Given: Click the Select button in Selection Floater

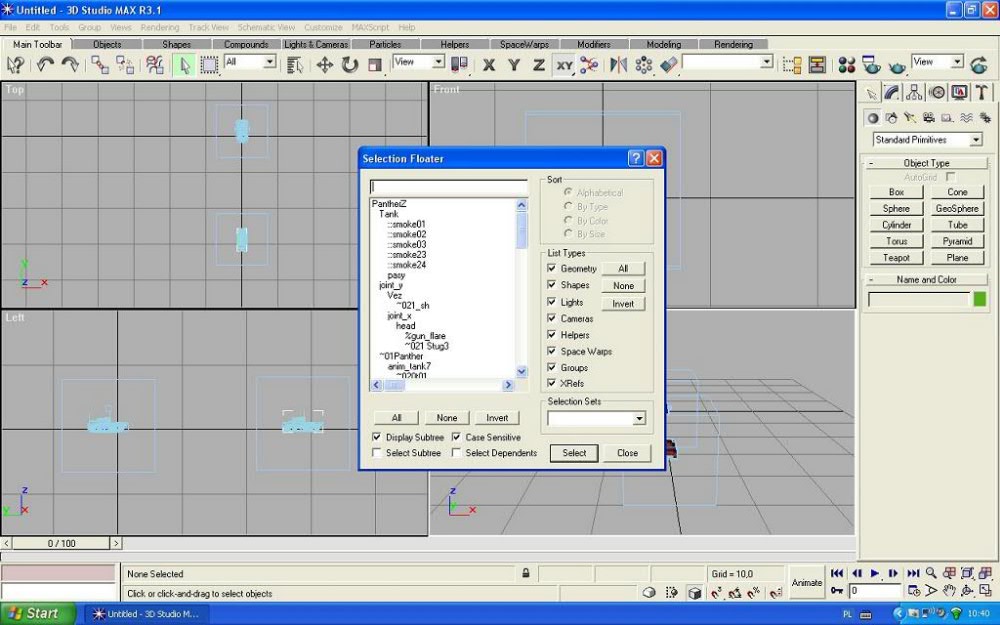Looking at the screenshot, I should click(x=574, y=453).
